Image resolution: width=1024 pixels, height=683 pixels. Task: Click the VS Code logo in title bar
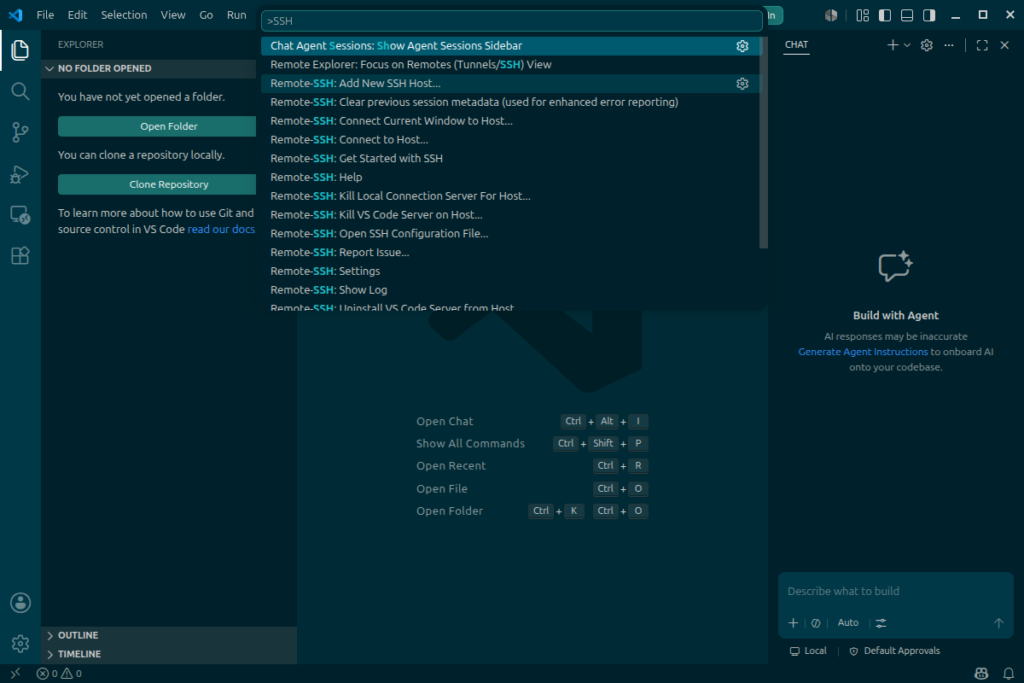16,14
